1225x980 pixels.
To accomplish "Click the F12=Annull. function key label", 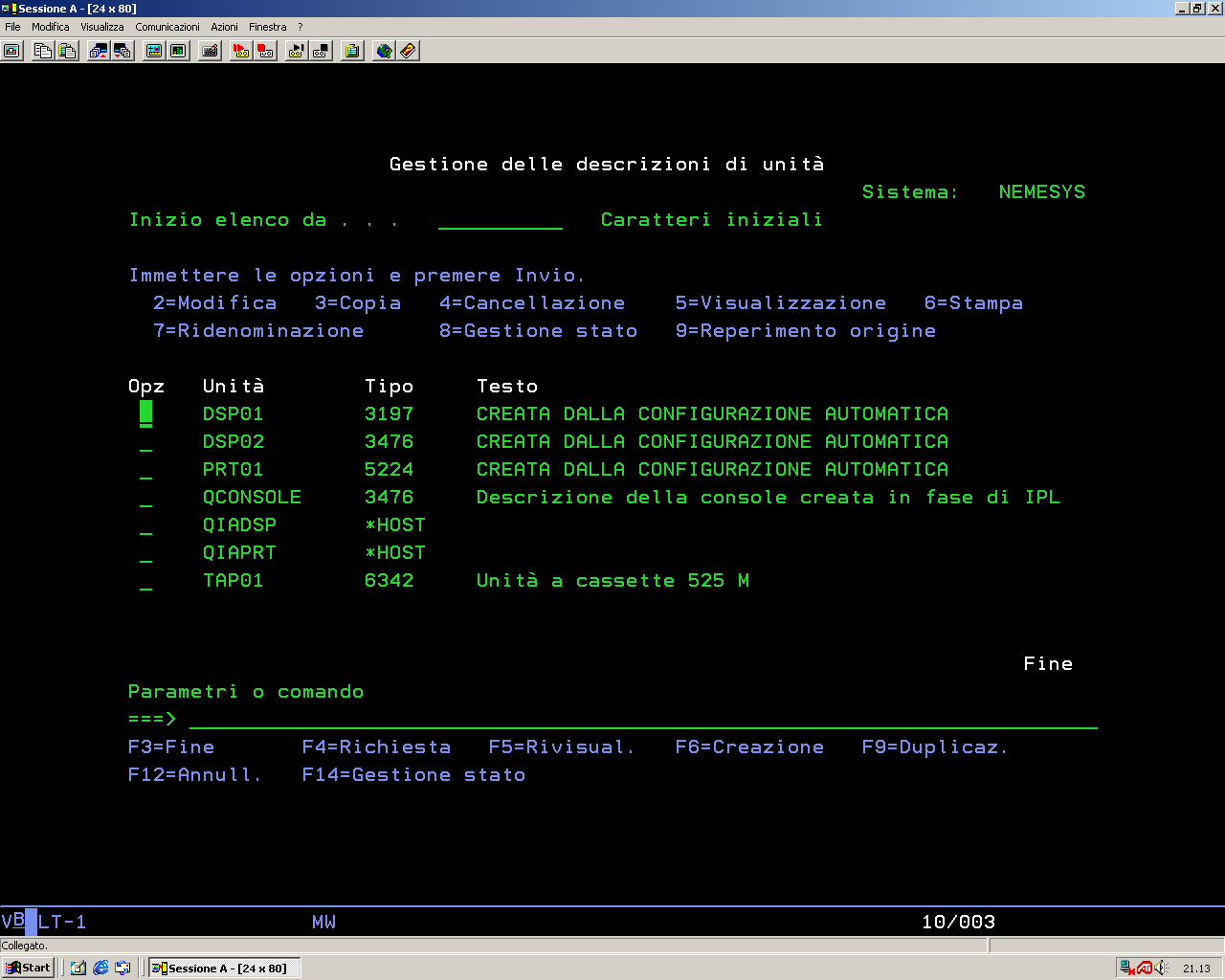I will [194, 774].
